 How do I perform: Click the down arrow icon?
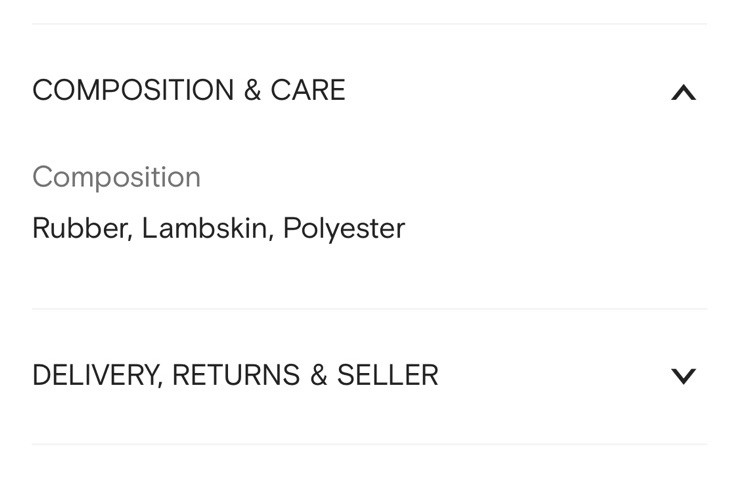[x=683, y=376]
